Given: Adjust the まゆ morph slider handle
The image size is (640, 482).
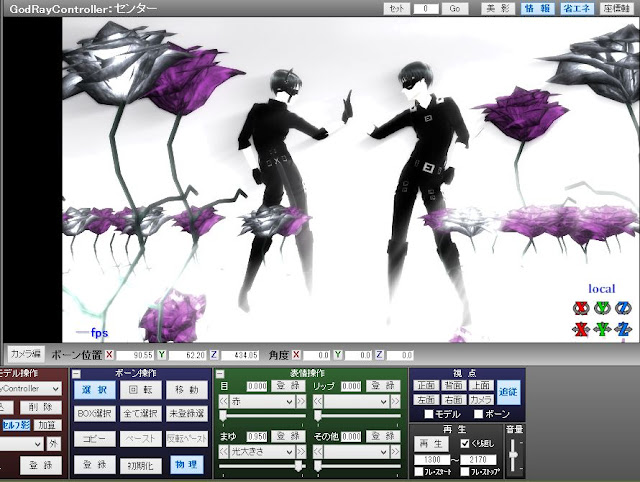Looking at the screenshot, I should click(299, 466).
